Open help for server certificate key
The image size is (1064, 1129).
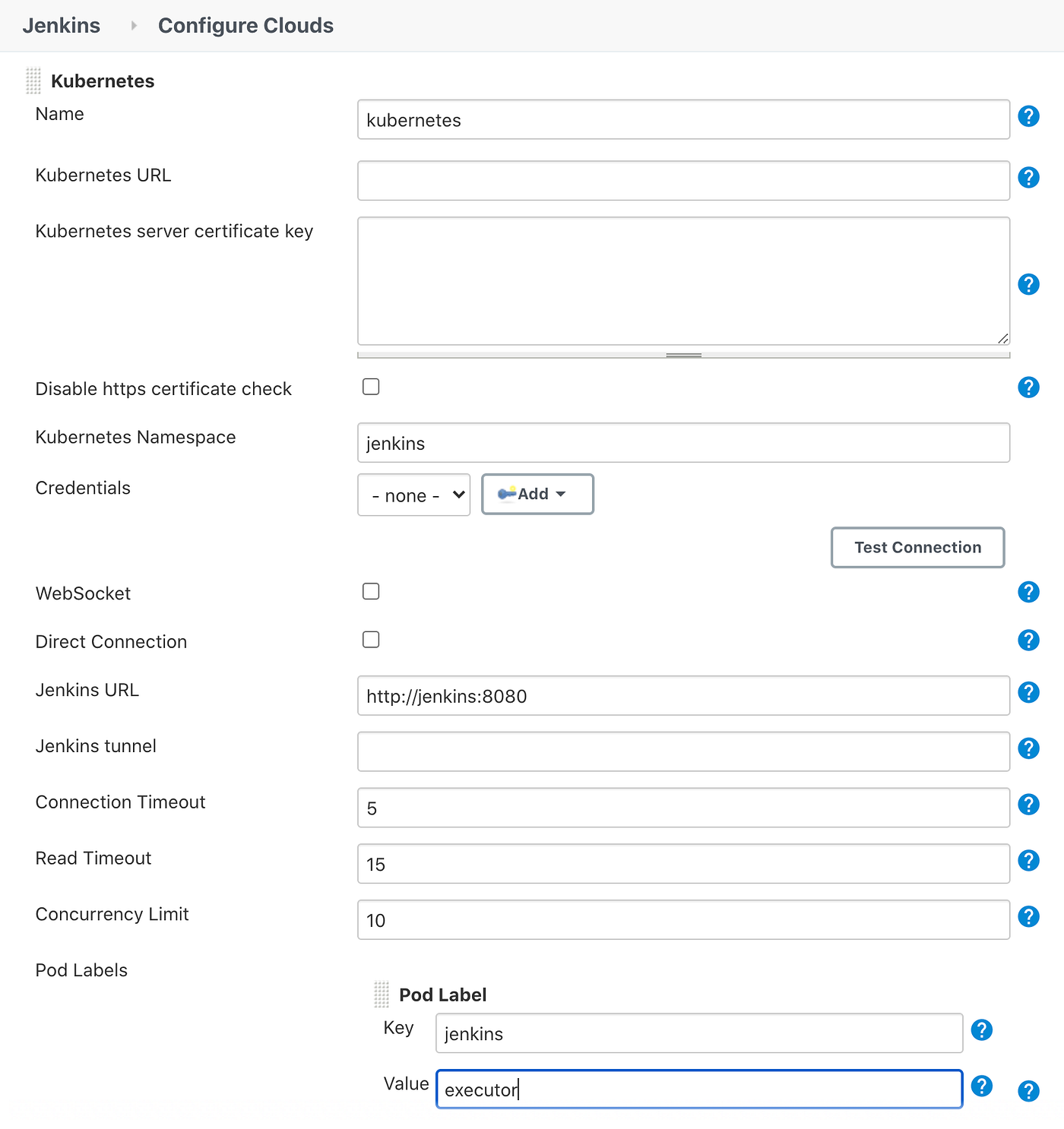click(1028, 284)
